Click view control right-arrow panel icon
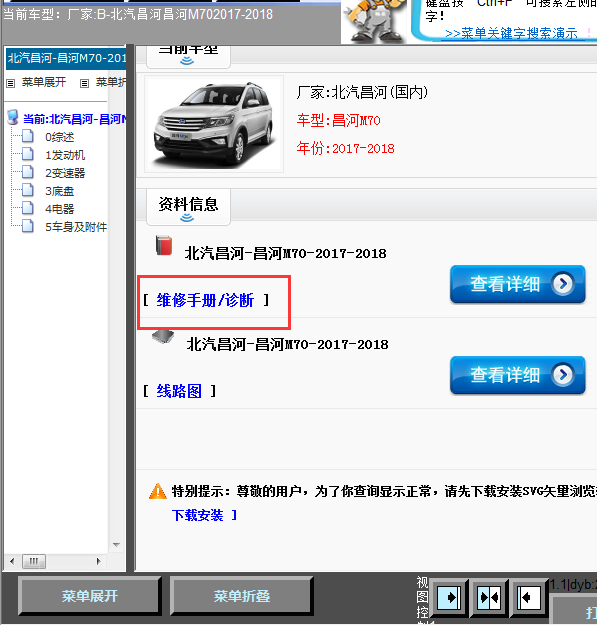The width and height of the screenshot is (597, 625). pos(449,597)
